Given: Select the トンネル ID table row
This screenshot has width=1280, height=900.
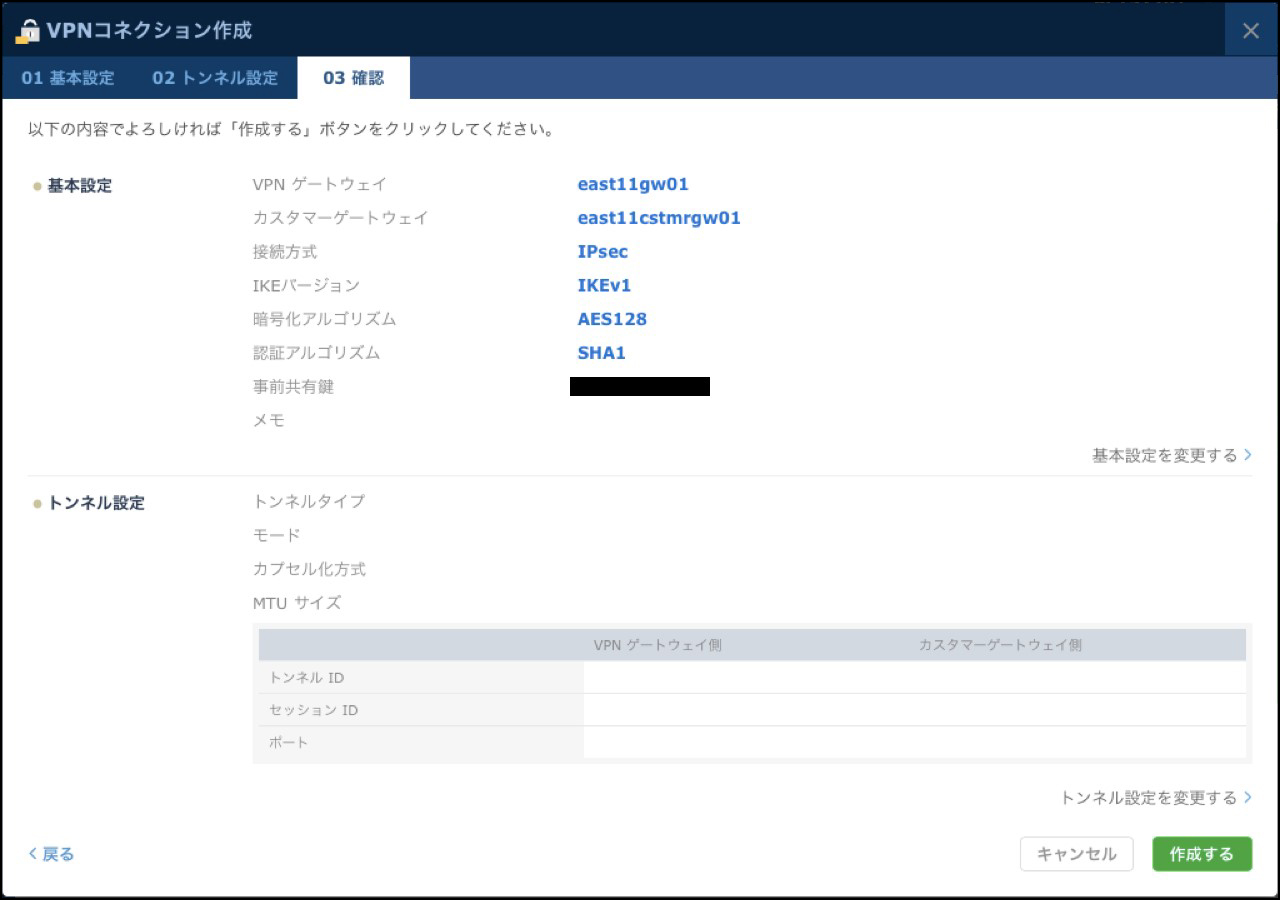Looking at the screenshot, I should pos(750,678).
